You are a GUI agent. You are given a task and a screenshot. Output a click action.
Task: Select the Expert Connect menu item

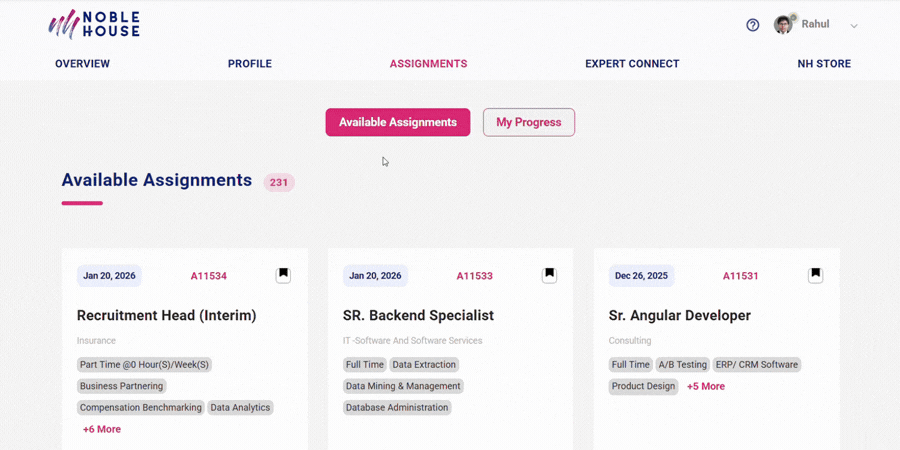[632, 64]
